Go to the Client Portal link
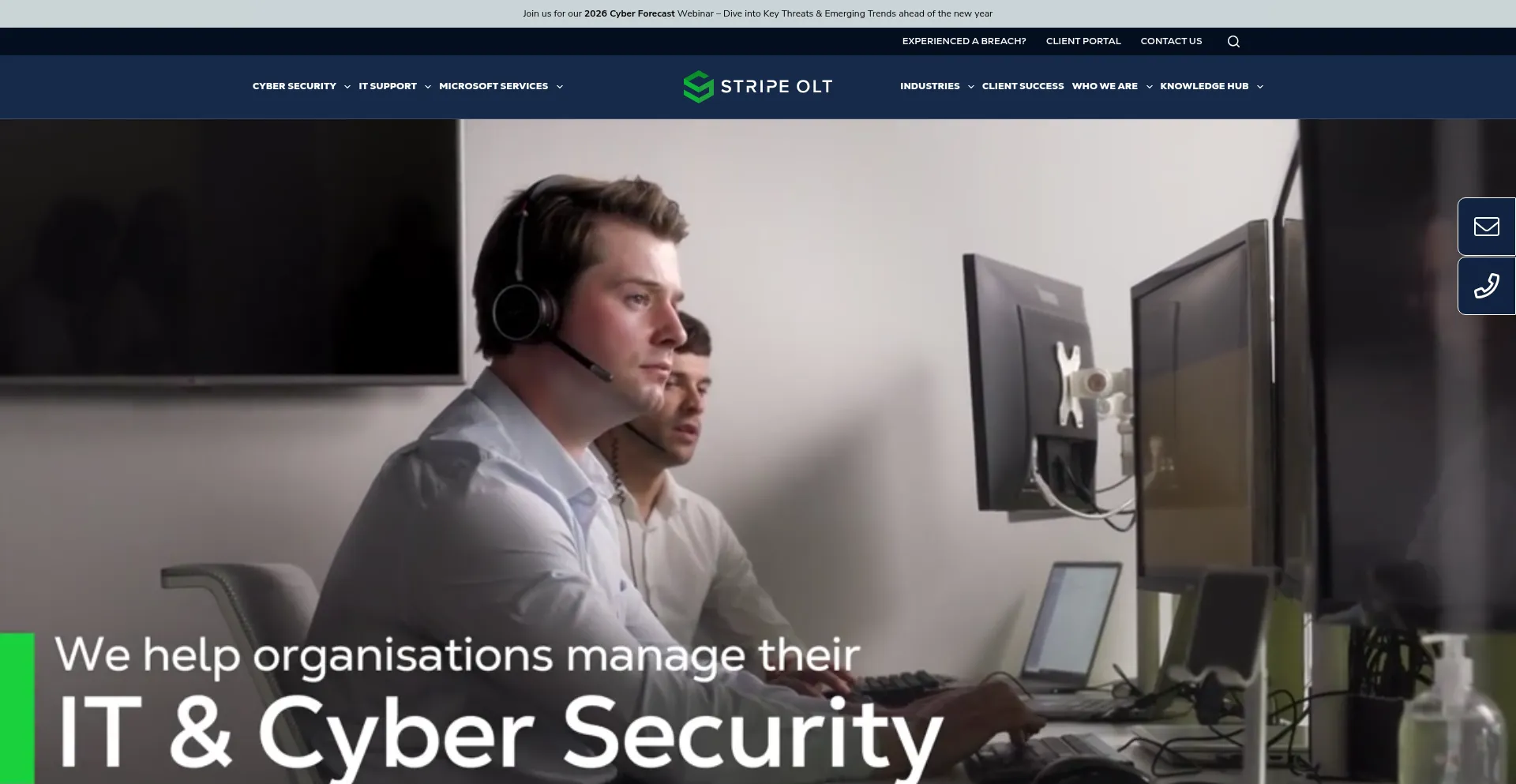The height and width of the screenshot is (784, 1516). pyautogui.click(x=1083, y=41)
